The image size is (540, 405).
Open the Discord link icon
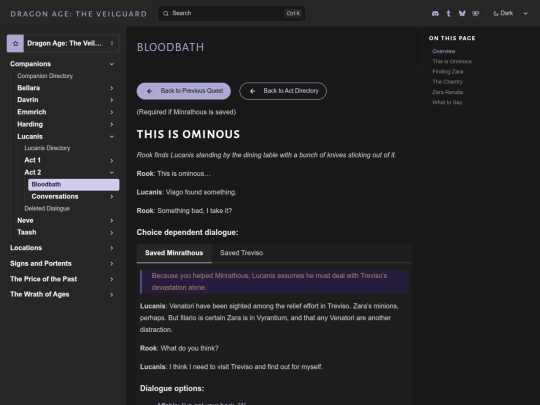(435, 13)
